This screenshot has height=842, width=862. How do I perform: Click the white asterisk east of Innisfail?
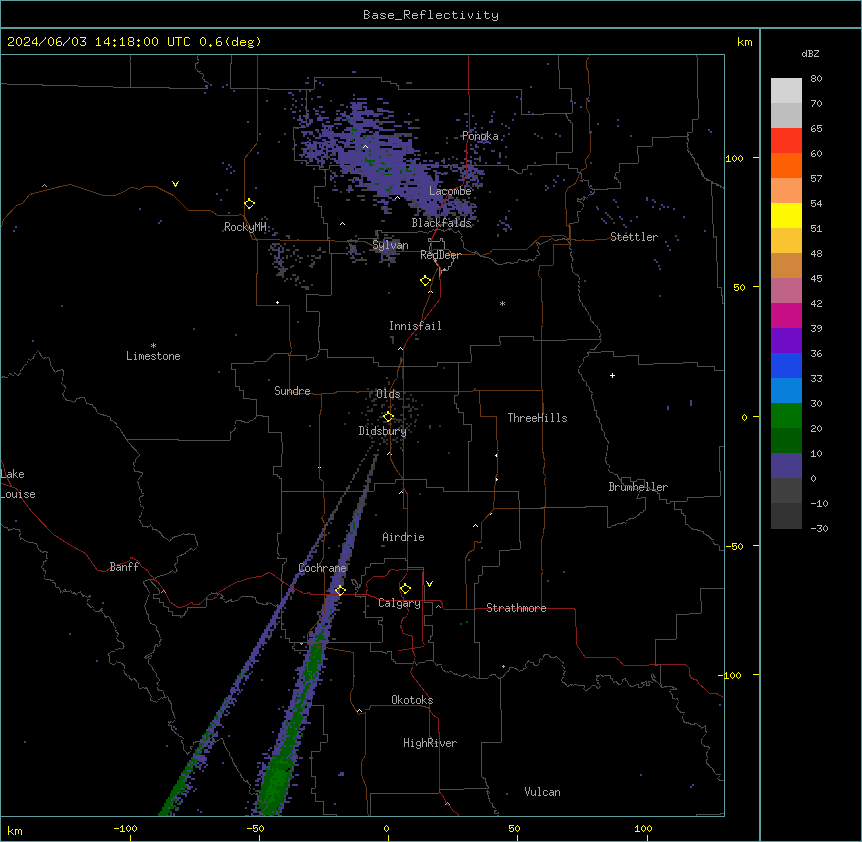(502, 303)
